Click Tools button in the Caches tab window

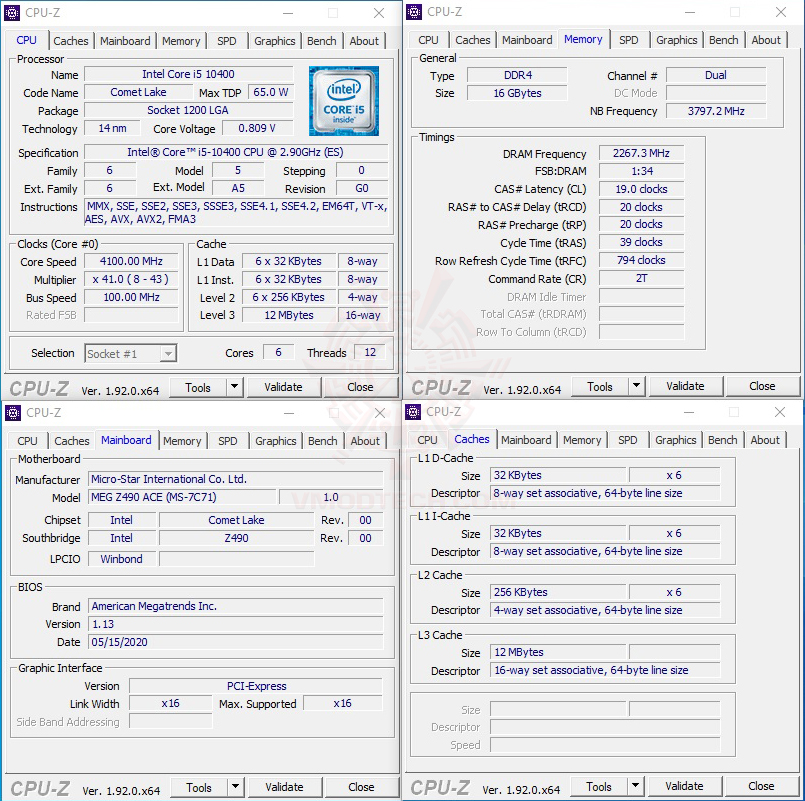(x=599, y=786)
